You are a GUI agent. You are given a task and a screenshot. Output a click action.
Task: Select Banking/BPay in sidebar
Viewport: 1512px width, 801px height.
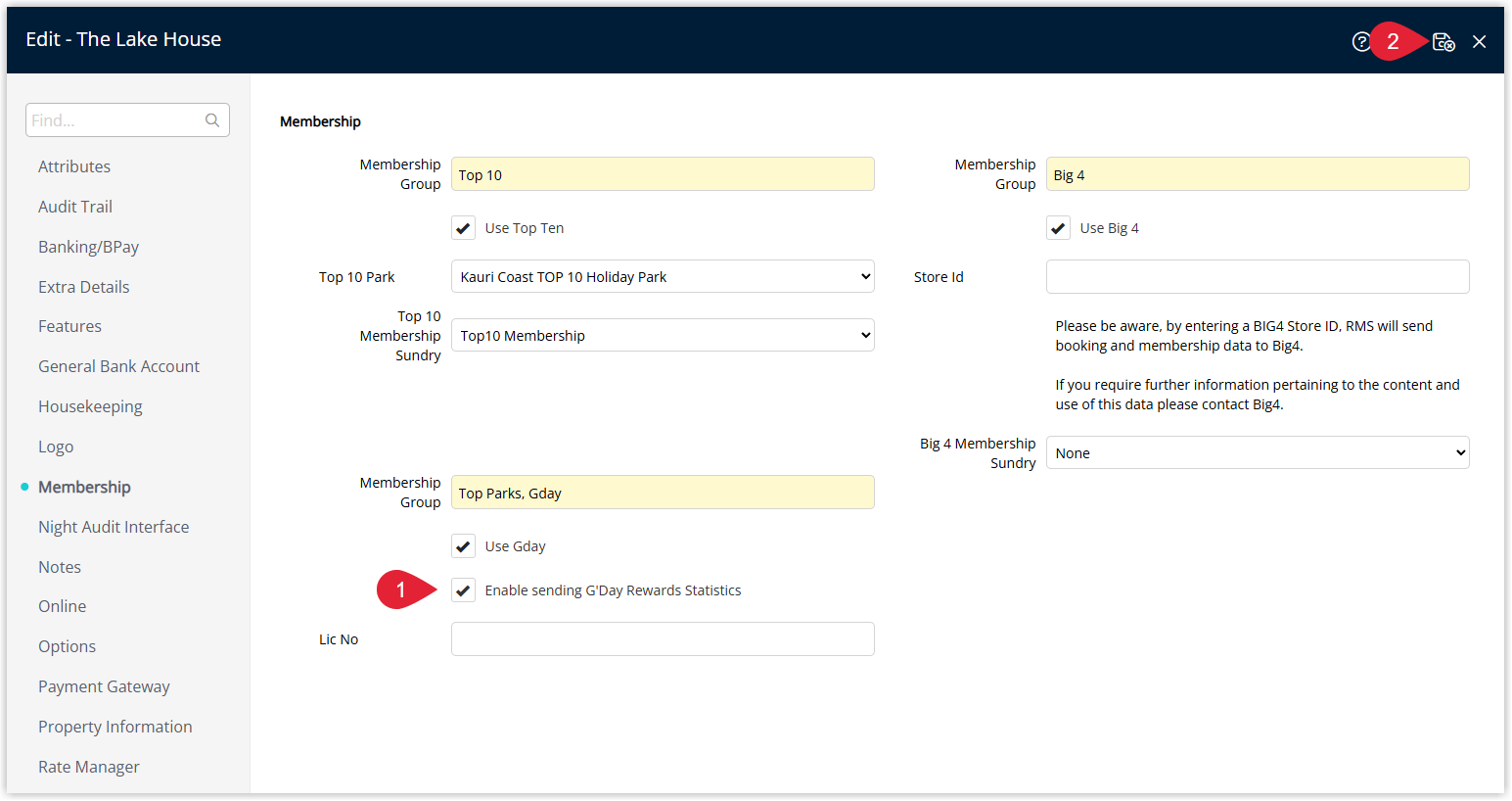pyautogui.click(x=88, y=247)
